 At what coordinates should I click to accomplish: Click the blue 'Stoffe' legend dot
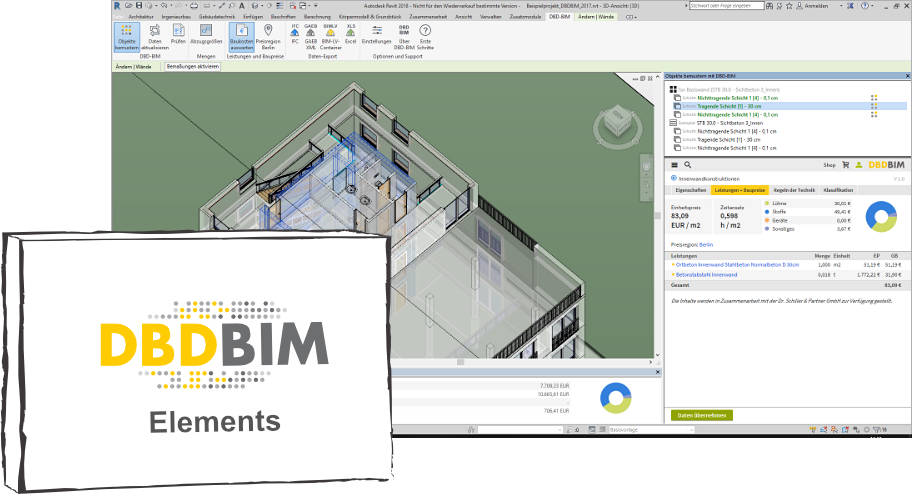[767, 212]
